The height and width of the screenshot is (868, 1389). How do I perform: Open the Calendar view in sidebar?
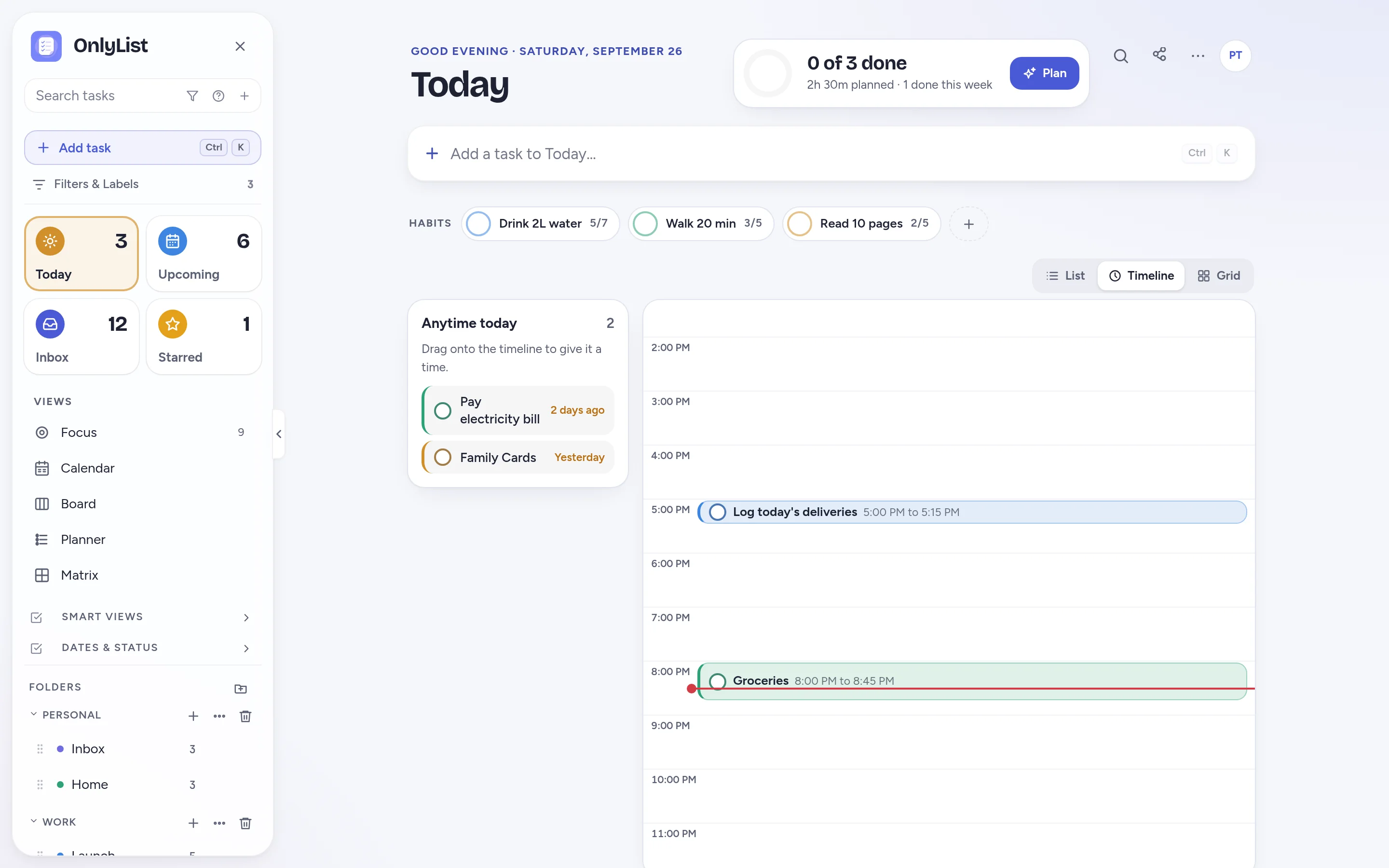(x=142, y=468)
